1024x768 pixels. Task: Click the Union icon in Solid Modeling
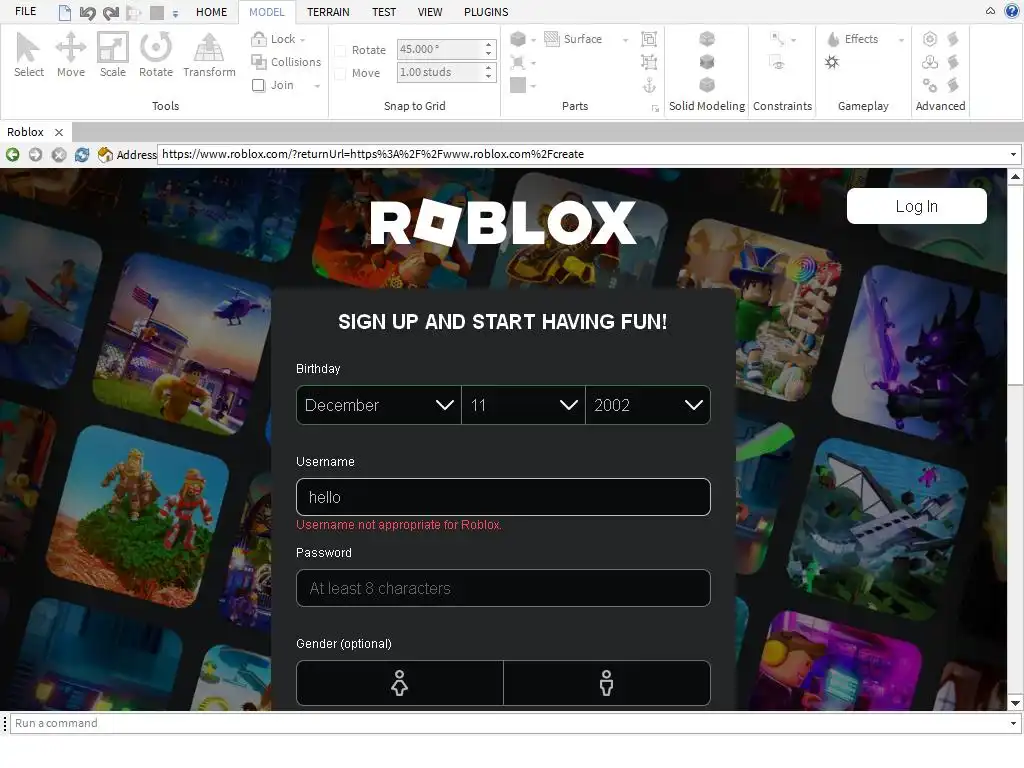click(707, 39)
